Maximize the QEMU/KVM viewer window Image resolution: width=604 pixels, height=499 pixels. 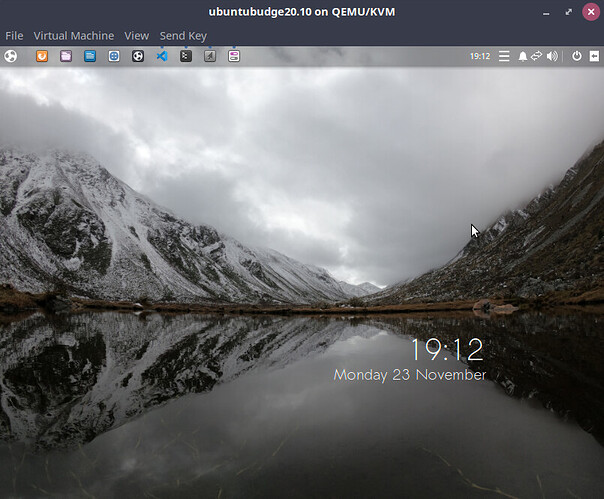(x=569, y=12)
